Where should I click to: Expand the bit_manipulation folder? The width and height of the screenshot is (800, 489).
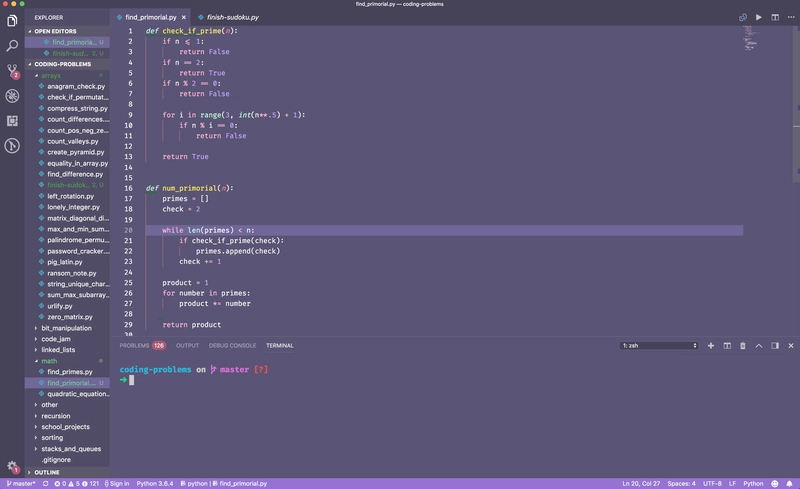coord(67,328)
